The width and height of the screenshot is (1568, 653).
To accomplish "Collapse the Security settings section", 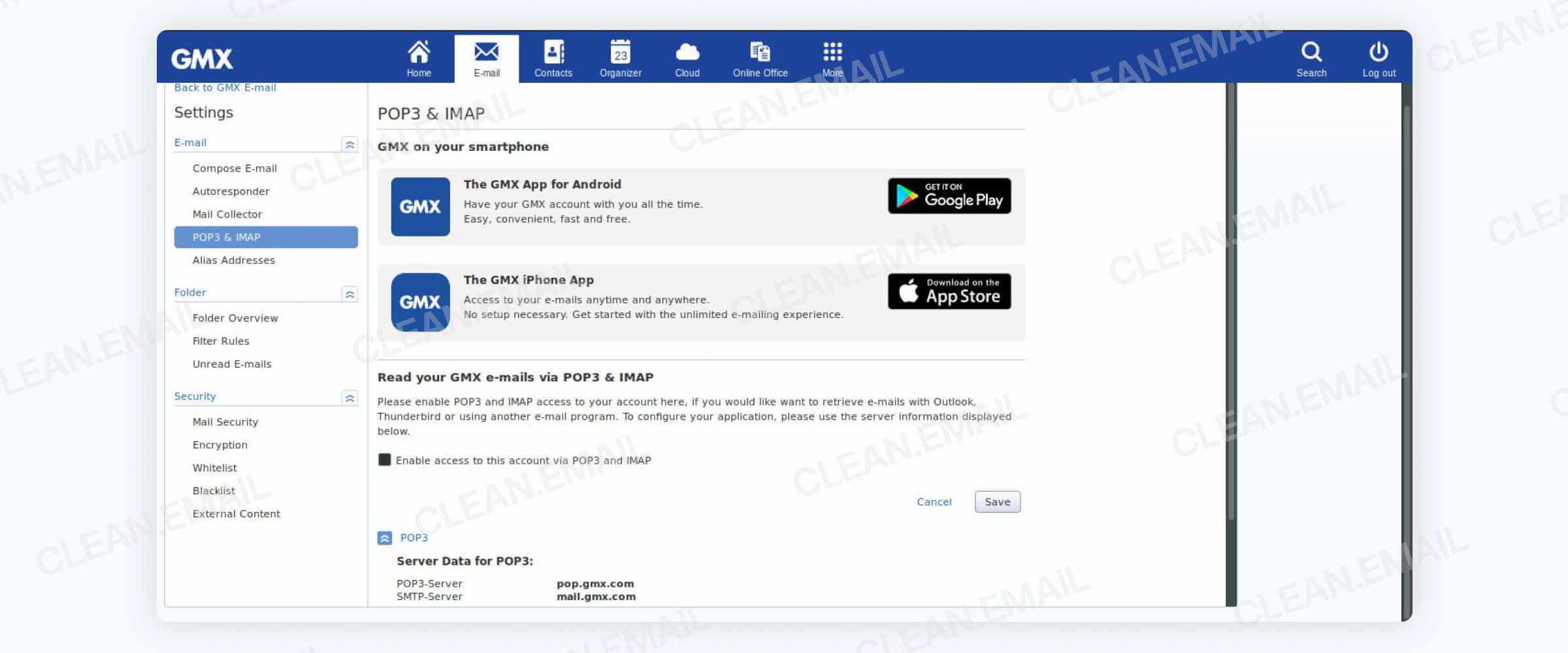I will pos(351,398).
